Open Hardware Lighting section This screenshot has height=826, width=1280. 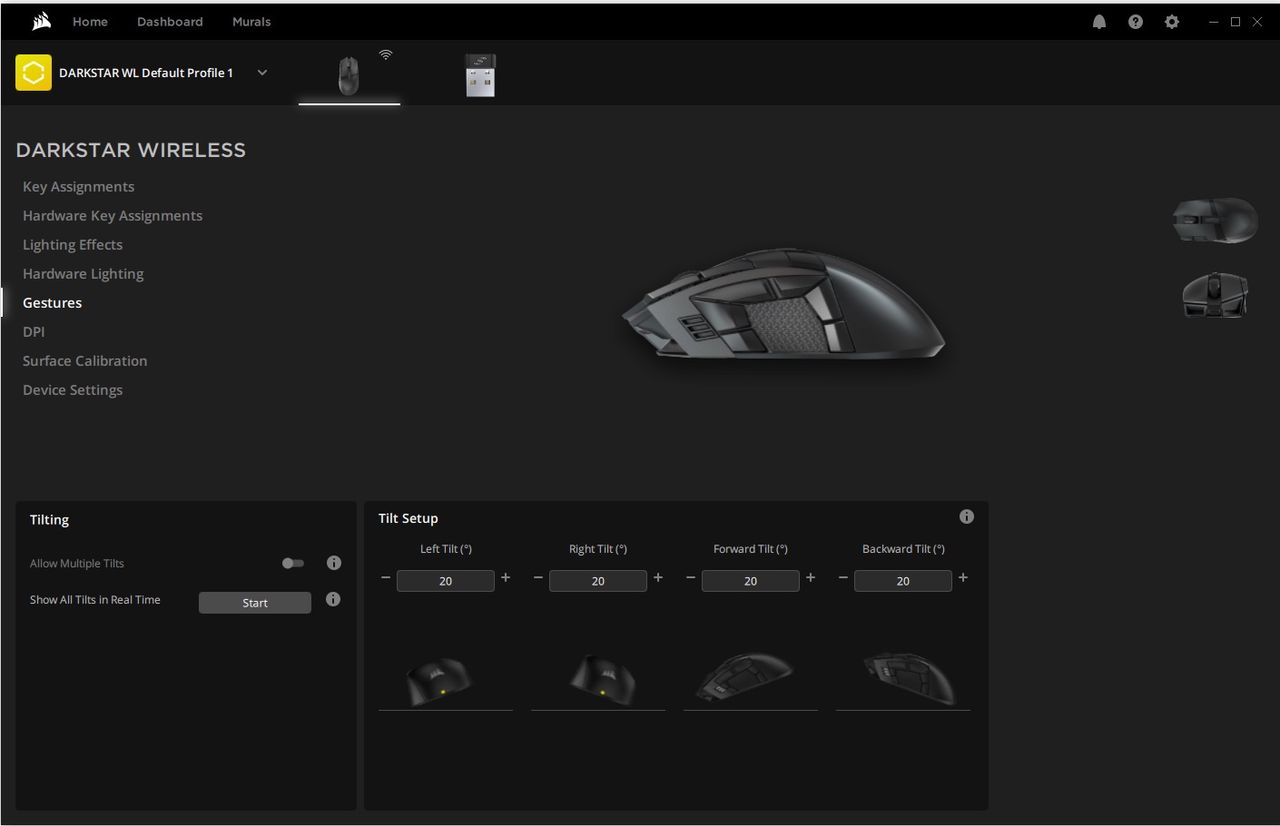(x=83, y=274)
